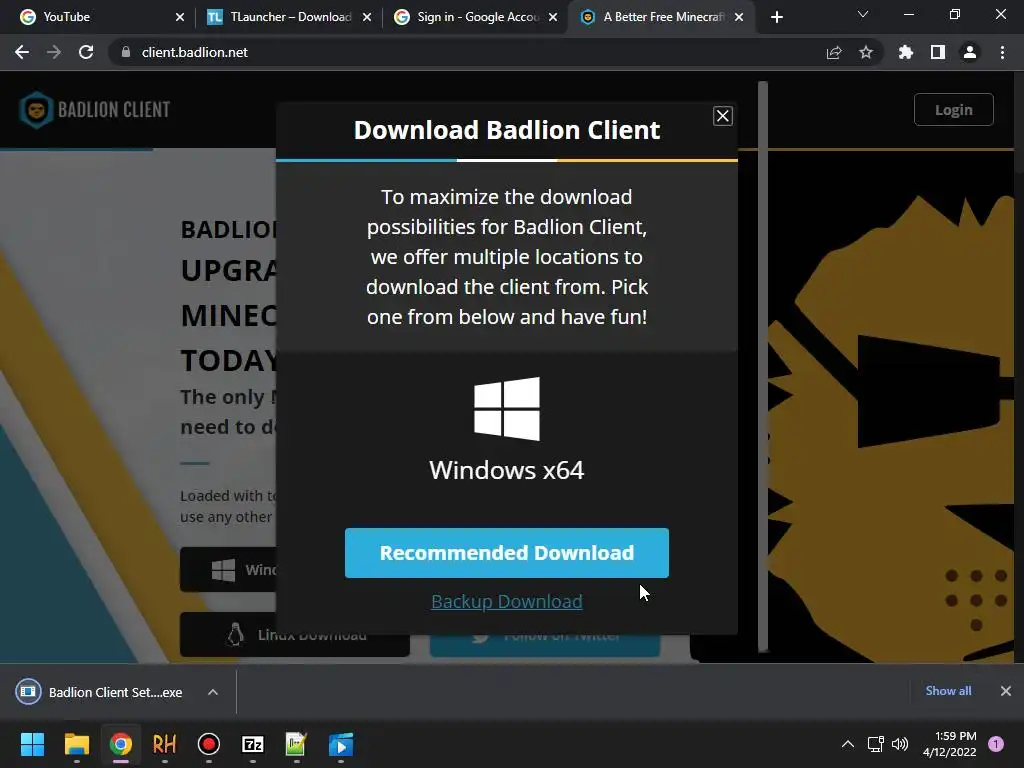Viewport: 1024px width, 768px height.
Task: Close the Sign in Google tab
Action: pyautogui.click(x=553, y=17)
